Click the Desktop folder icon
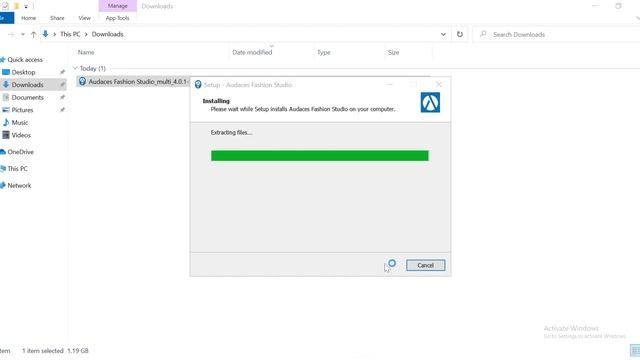The image size is (640, 360). 6,72
